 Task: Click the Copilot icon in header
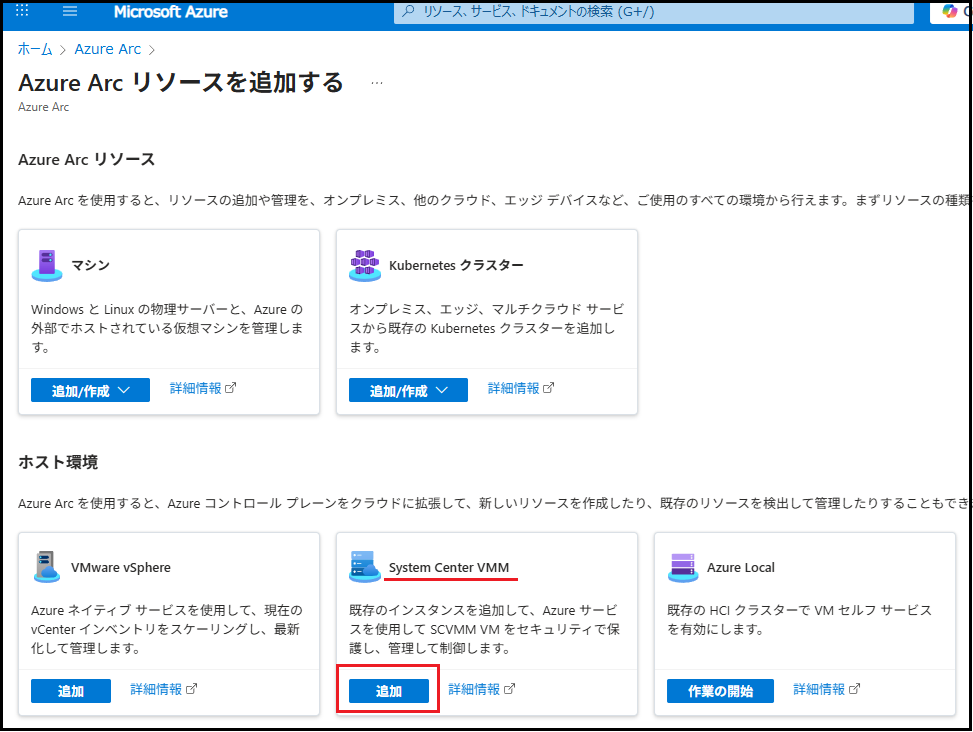pyautogui.click(x=950, y=11)
